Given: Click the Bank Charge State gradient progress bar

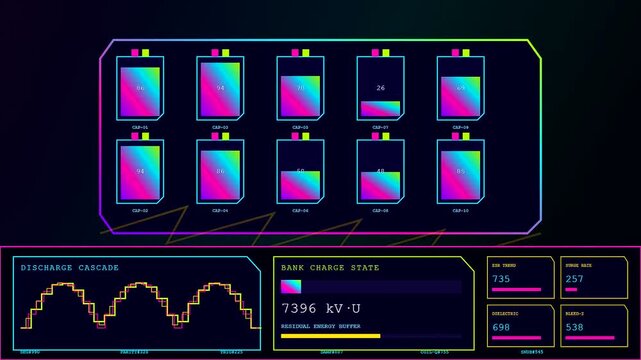Looking at the screenshot, I should 371,287.
